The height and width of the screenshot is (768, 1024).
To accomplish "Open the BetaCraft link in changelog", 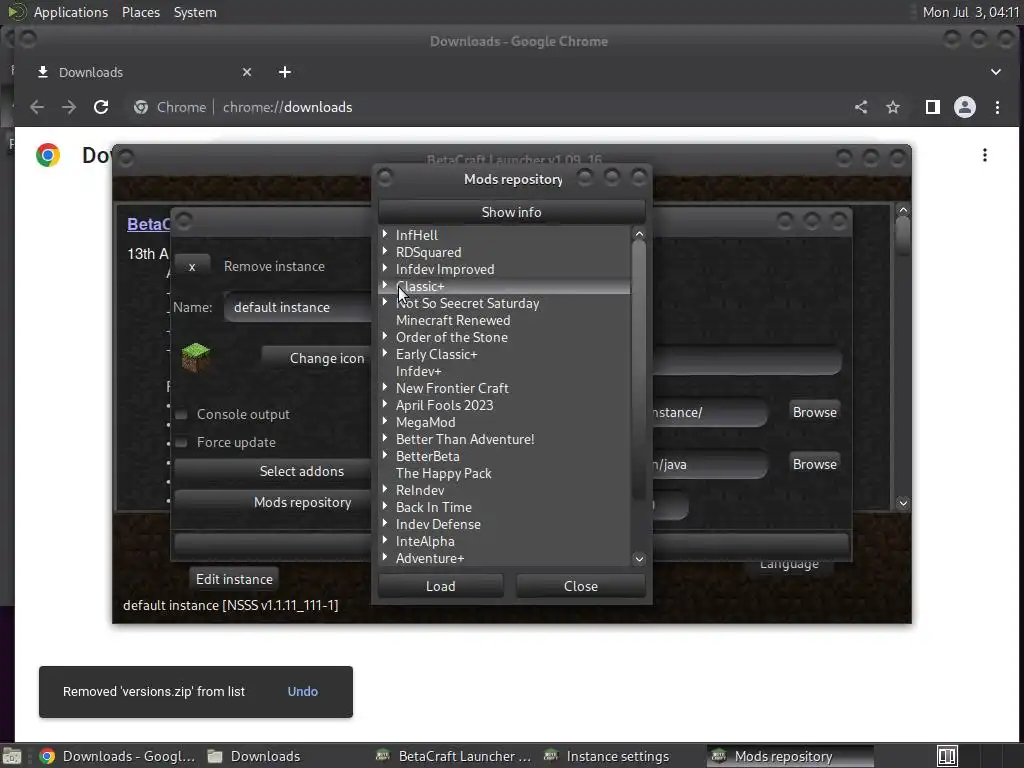I will point(148,224).
